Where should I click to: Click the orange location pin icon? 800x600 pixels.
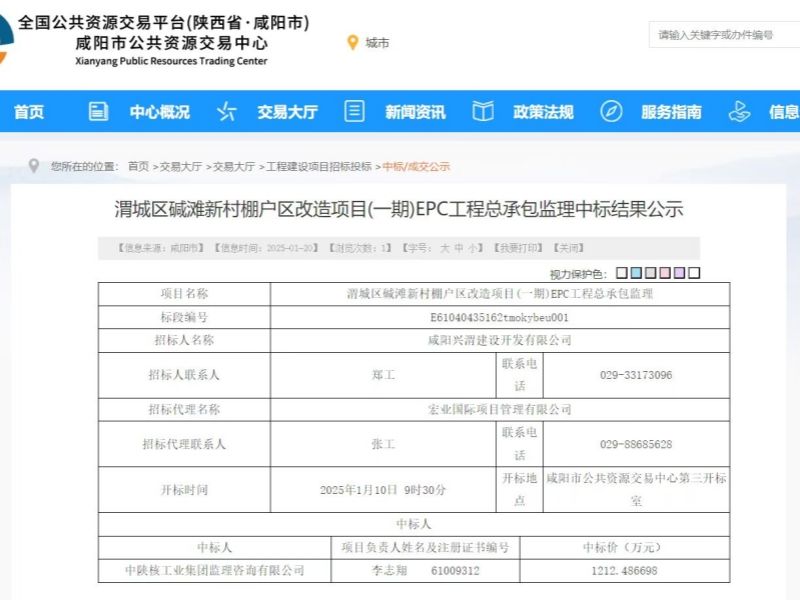(352, 42)
